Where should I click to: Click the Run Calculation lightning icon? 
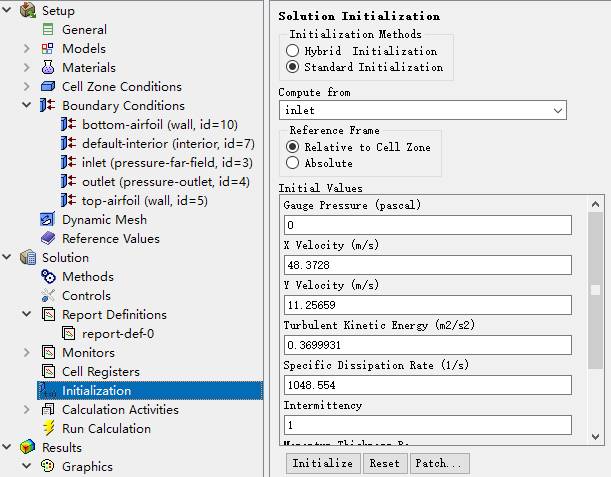[x=48, y=428]
